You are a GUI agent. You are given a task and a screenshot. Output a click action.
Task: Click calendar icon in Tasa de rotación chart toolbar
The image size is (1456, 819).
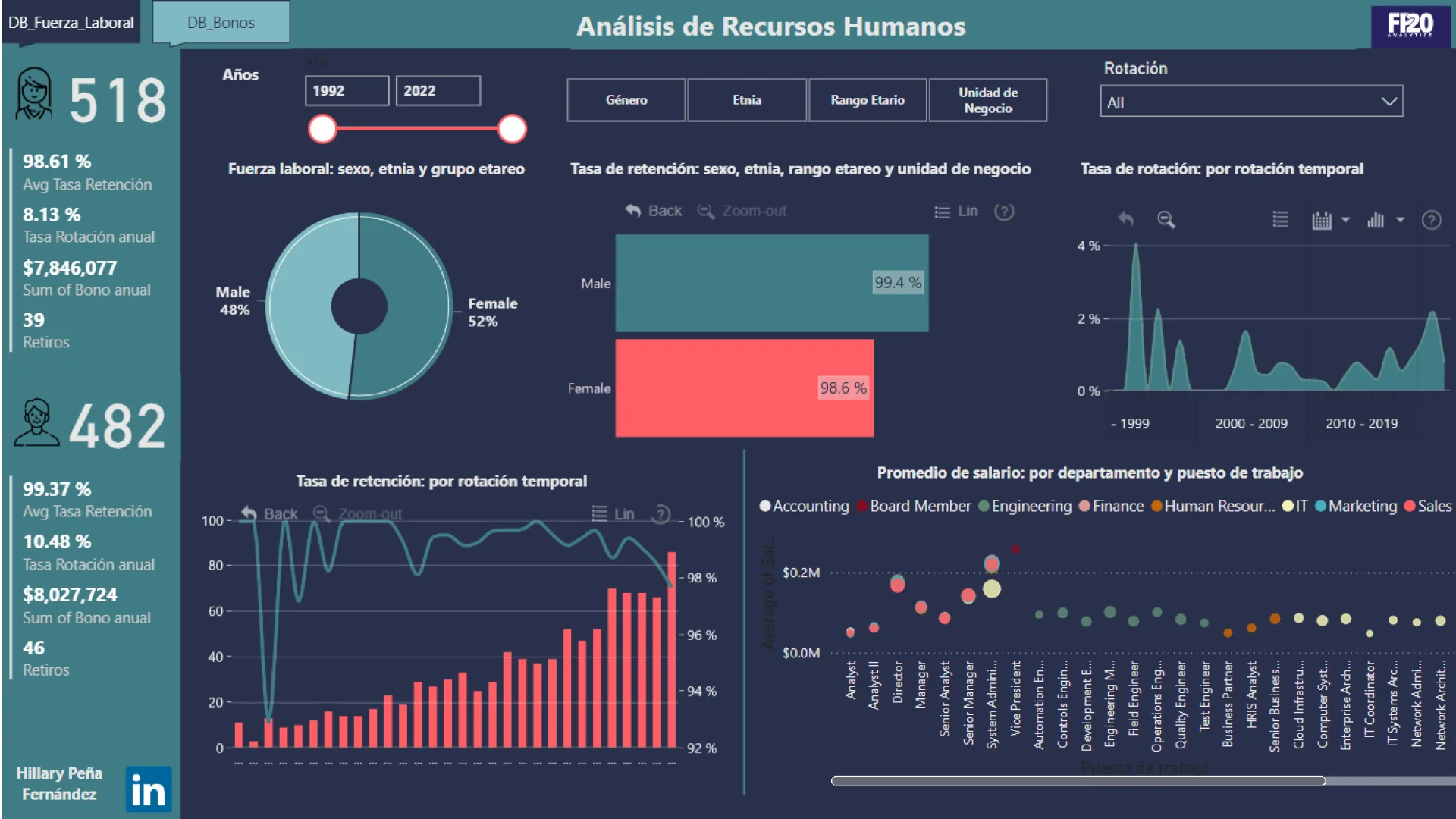click(x=1322, y=220)
